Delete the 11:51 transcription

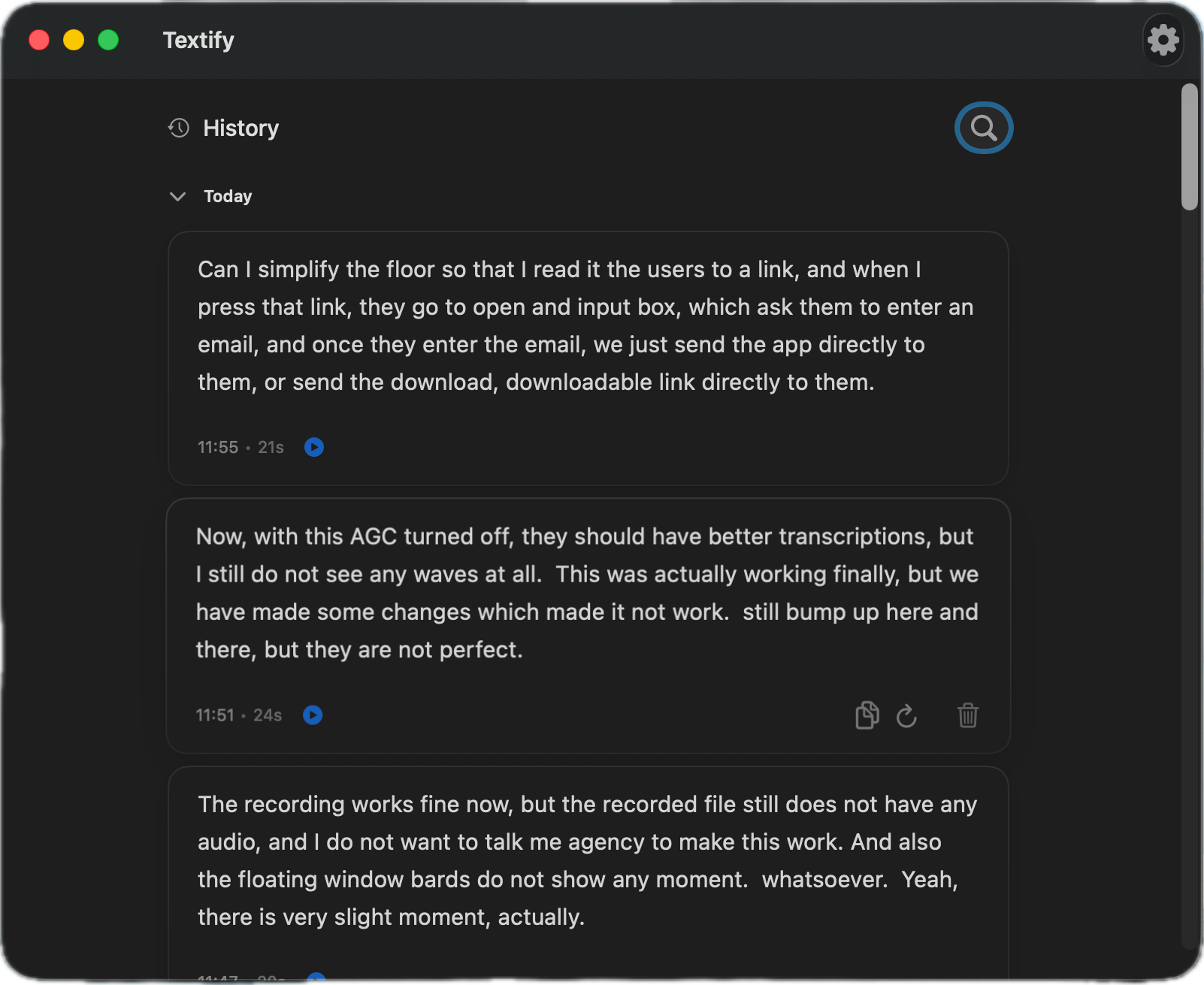[967, 715]
